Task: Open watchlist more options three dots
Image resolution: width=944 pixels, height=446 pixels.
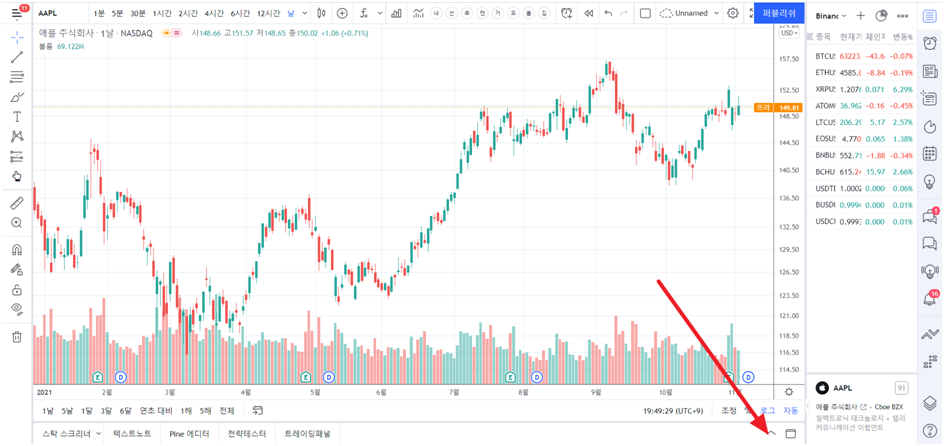Action: tap(902, 16)
